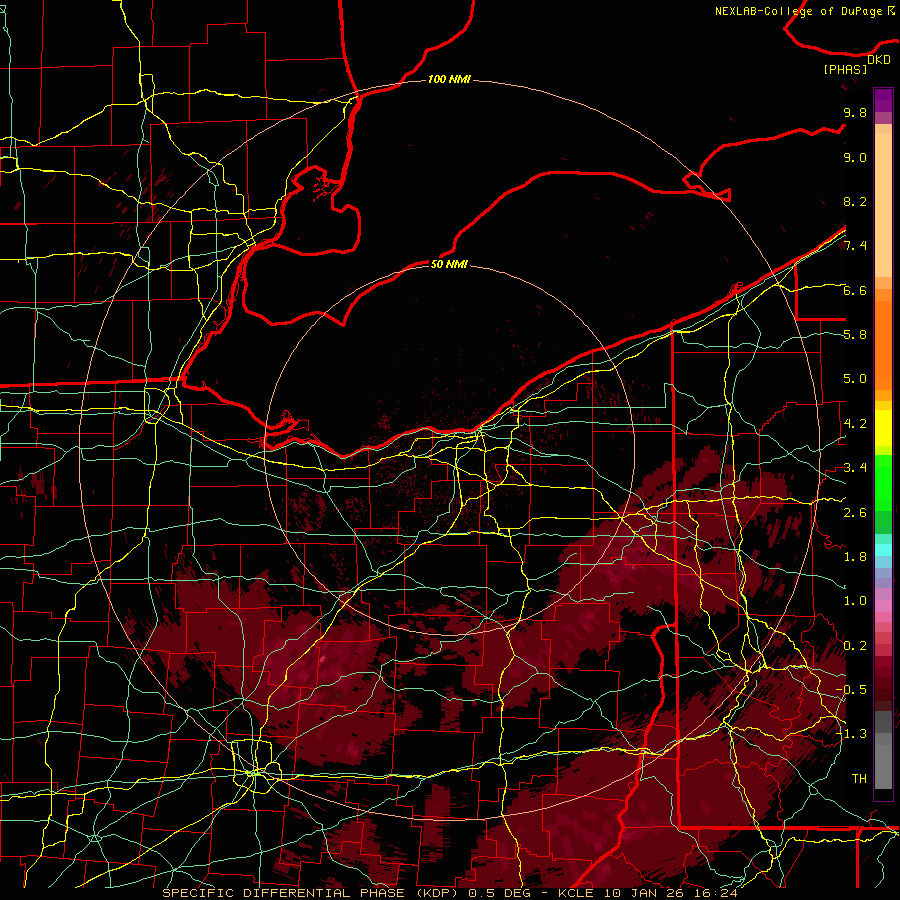Click the 3.4 legend value
The width and height of the screenshot is (900, 900).
click(855, 468)
